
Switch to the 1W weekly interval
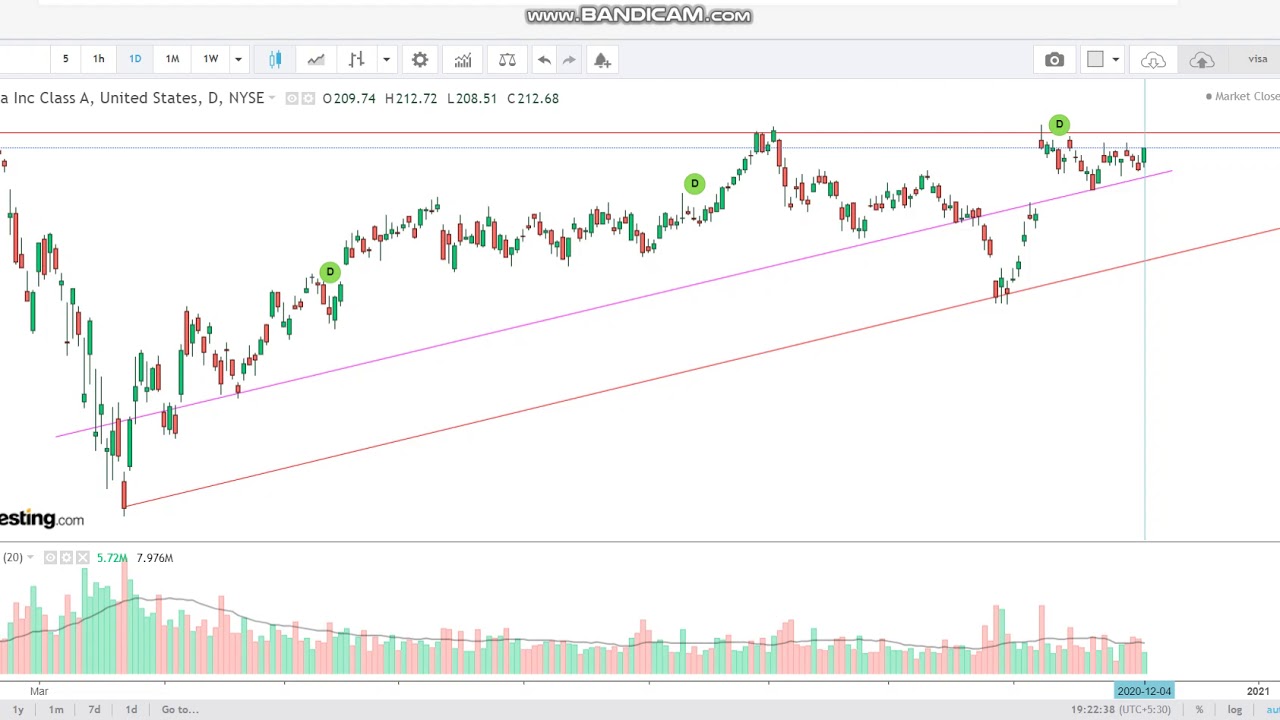(211, 60)
